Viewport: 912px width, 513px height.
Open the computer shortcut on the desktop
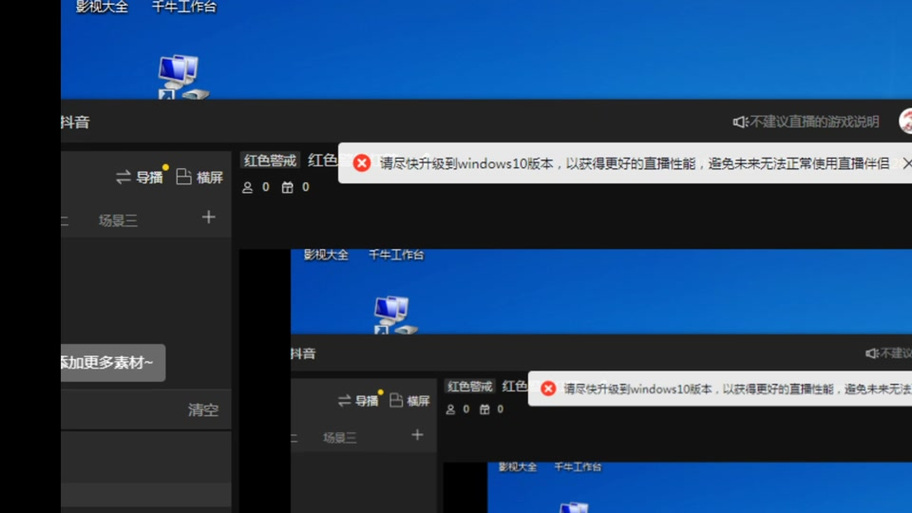pyautogui.click(x=183, y=77)
